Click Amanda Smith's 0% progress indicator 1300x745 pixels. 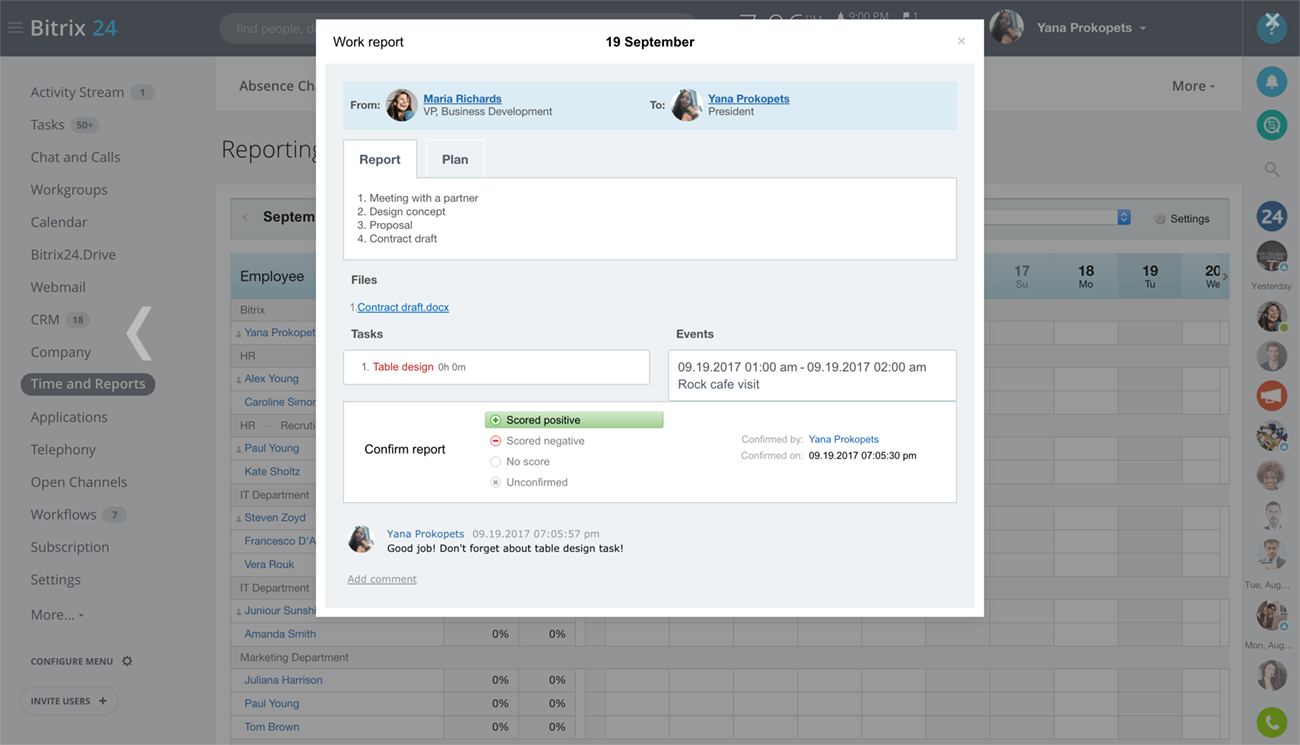500,633
